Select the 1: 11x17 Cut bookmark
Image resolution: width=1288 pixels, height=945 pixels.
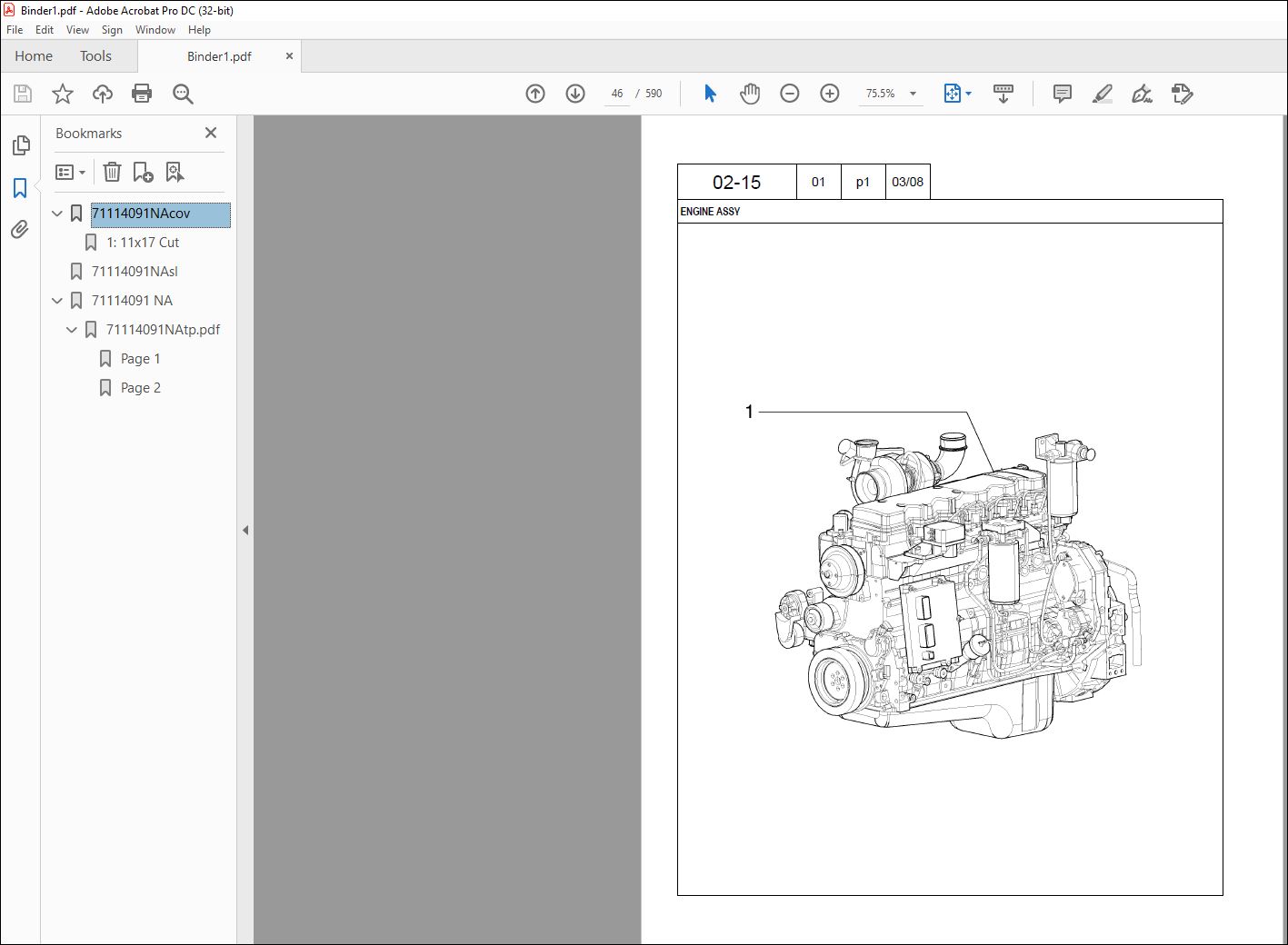[x=143, y=243]
